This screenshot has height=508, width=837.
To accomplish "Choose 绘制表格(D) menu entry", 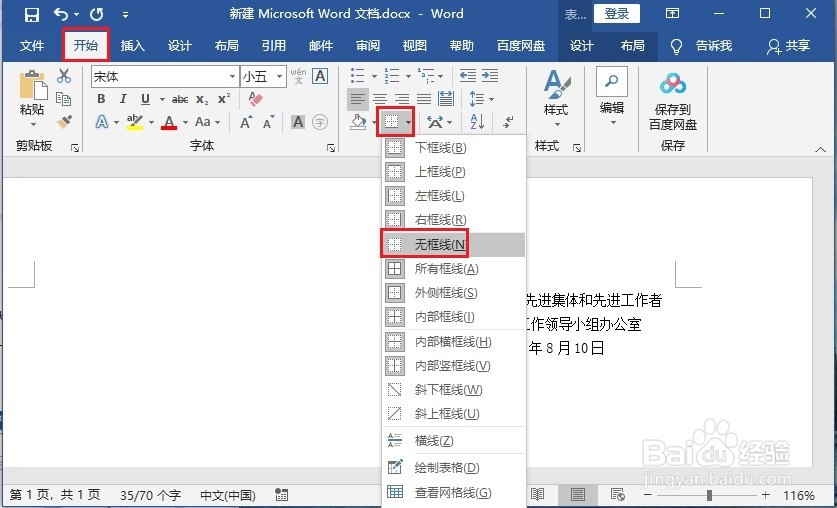I will 454,468.
